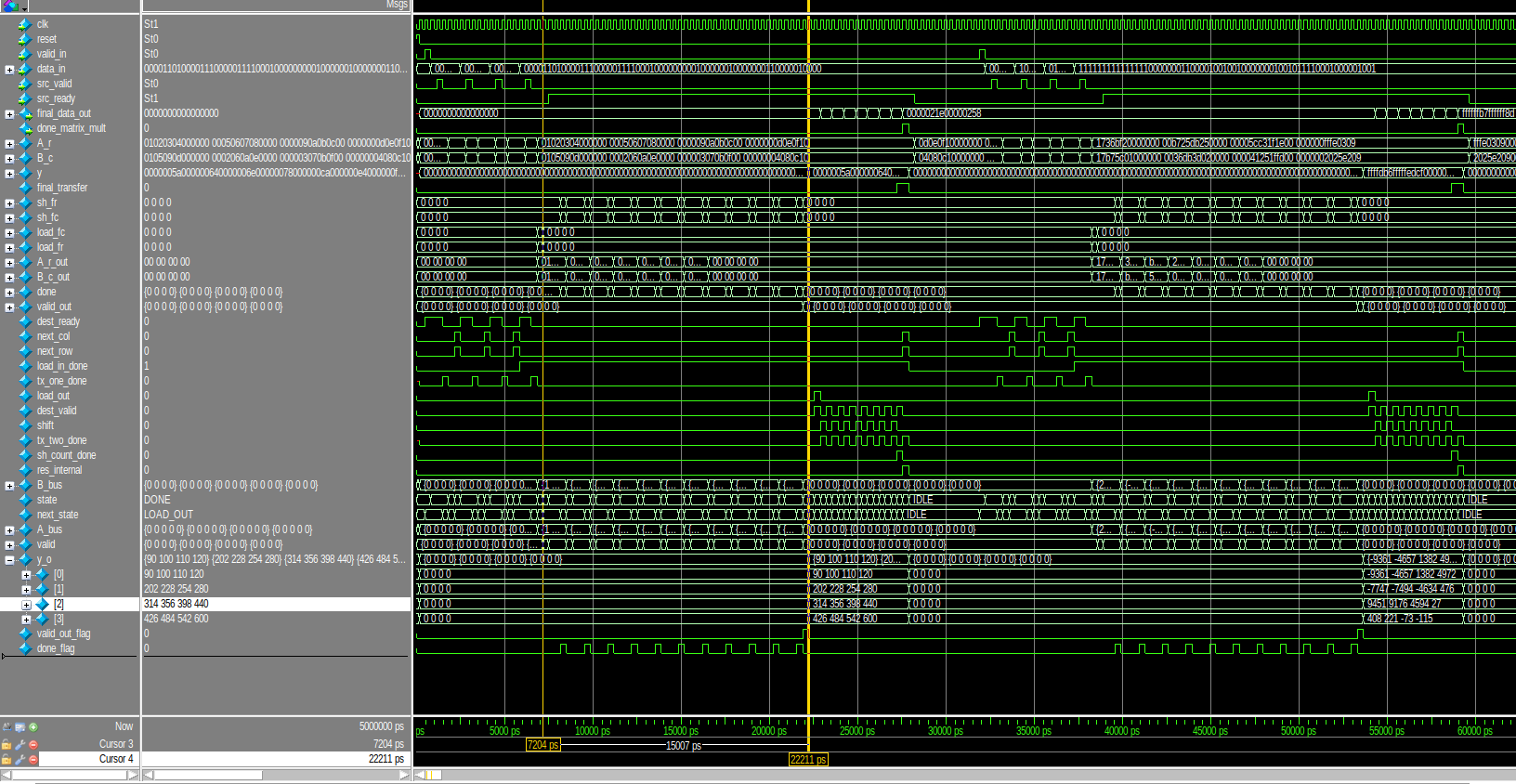1516x784 pixels.
Task: Select the state signal icon
Action: (x=25, y=500)
